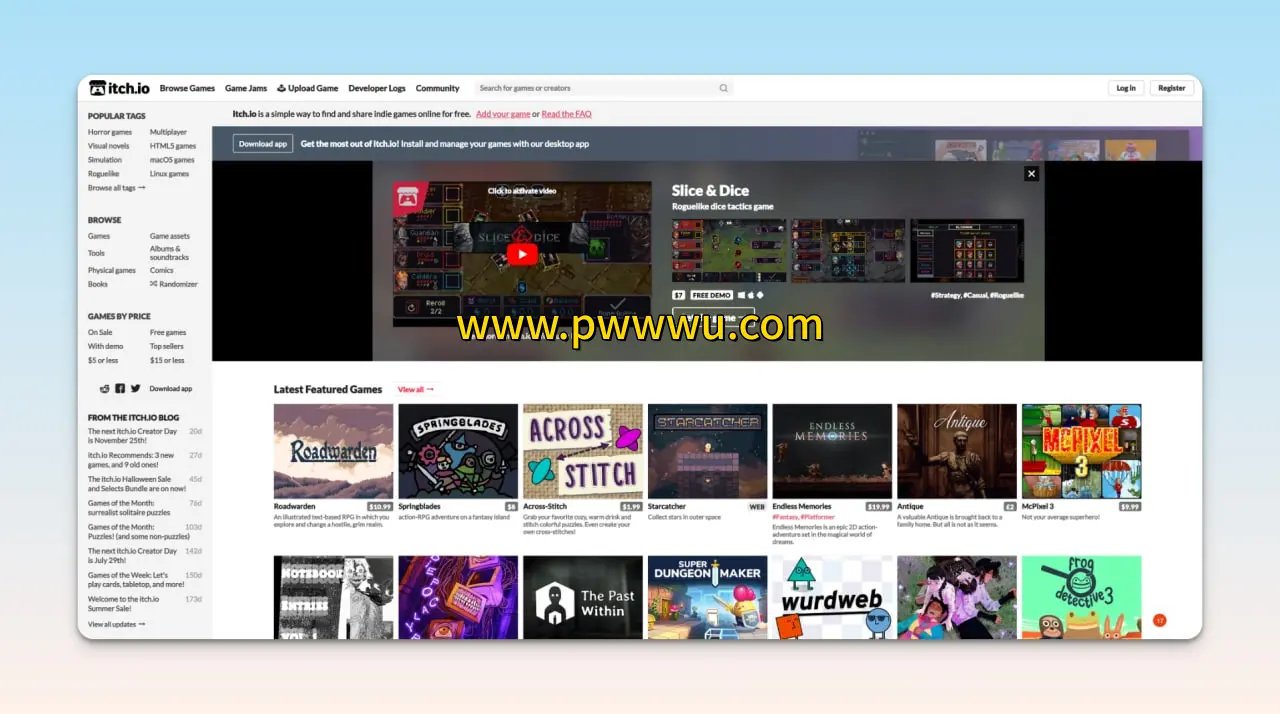
Task: Open Game Jams in top navigation
Action: [246, 88]
